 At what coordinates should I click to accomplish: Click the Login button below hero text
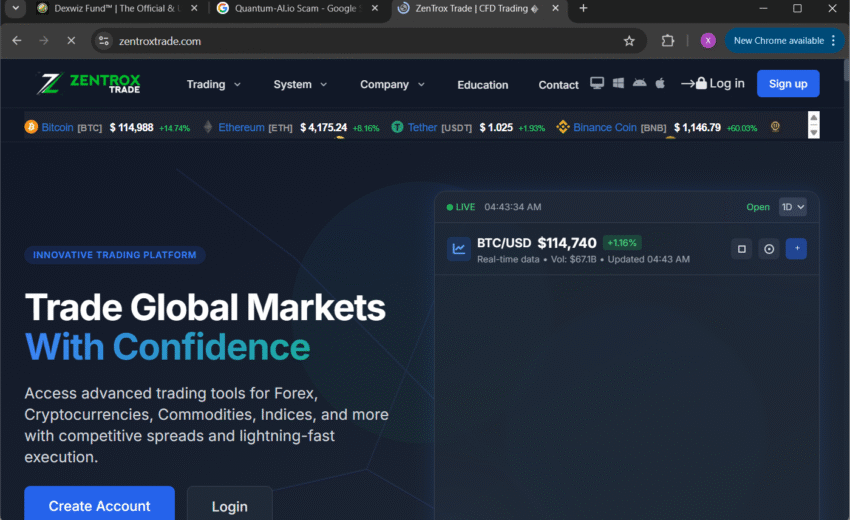pos(229,503)
